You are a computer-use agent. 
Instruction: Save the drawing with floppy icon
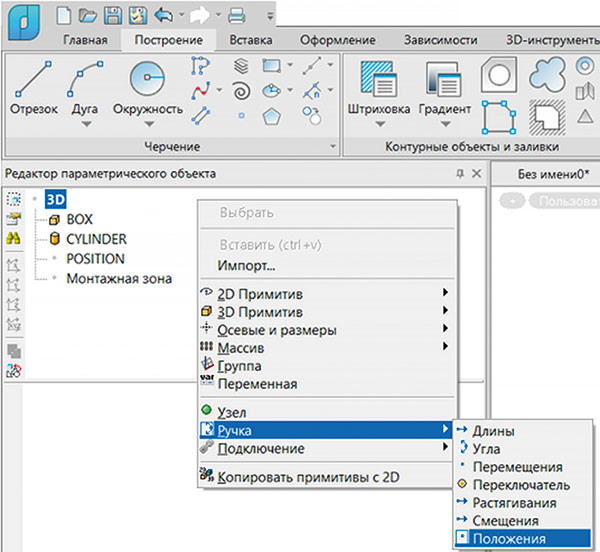click(x=113, y=16)
